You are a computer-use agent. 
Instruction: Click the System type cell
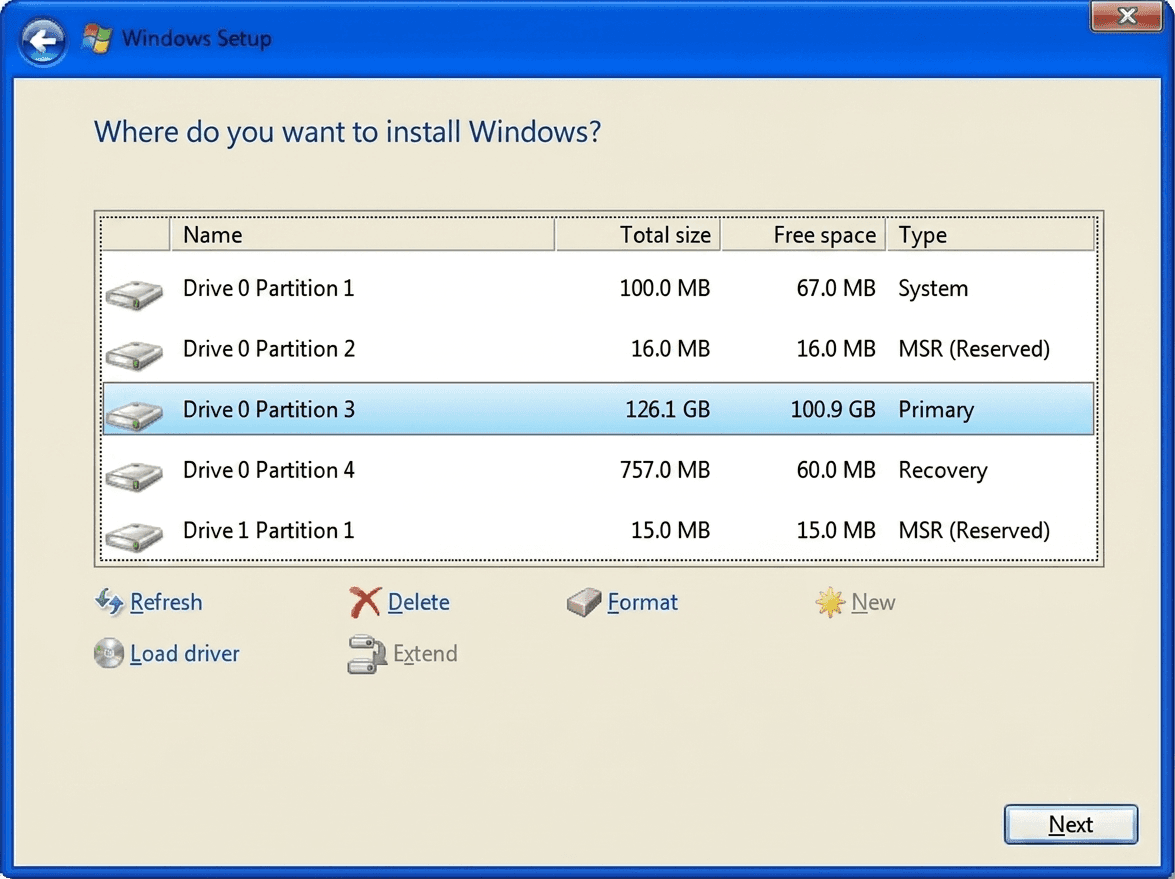coord(933,289)
